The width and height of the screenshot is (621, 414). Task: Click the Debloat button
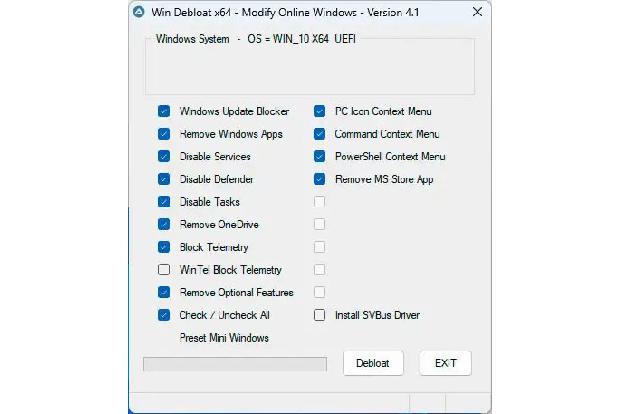[373, 363]
